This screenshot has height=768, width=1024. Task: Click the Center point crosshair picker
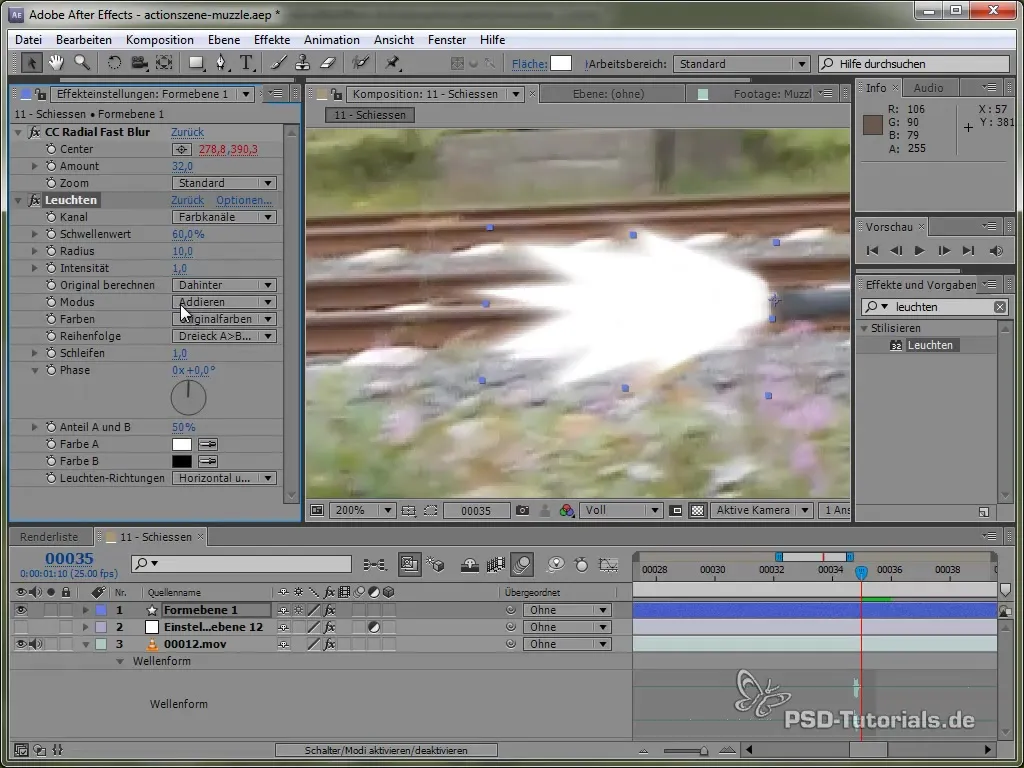click(x=181, y=150)
